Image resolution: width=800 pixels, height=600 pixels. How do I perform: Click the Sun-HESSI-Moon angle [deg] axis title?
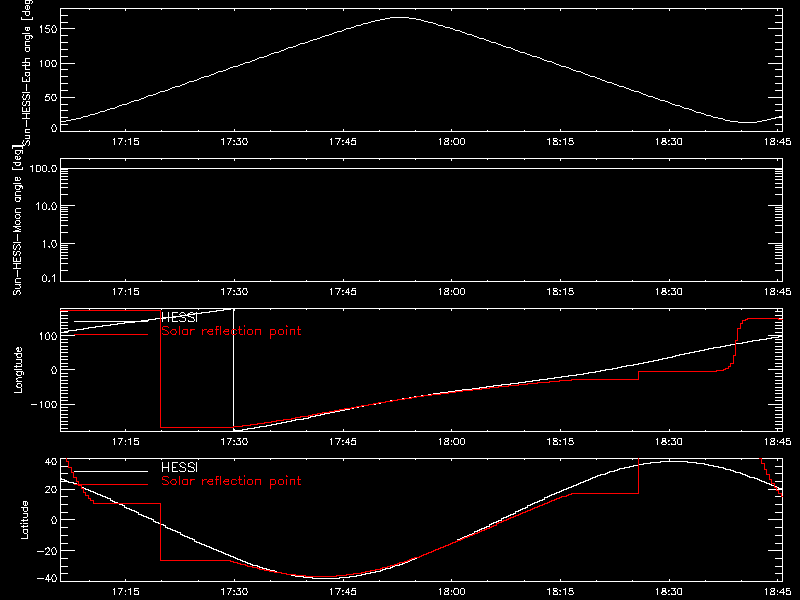[17, 220]
